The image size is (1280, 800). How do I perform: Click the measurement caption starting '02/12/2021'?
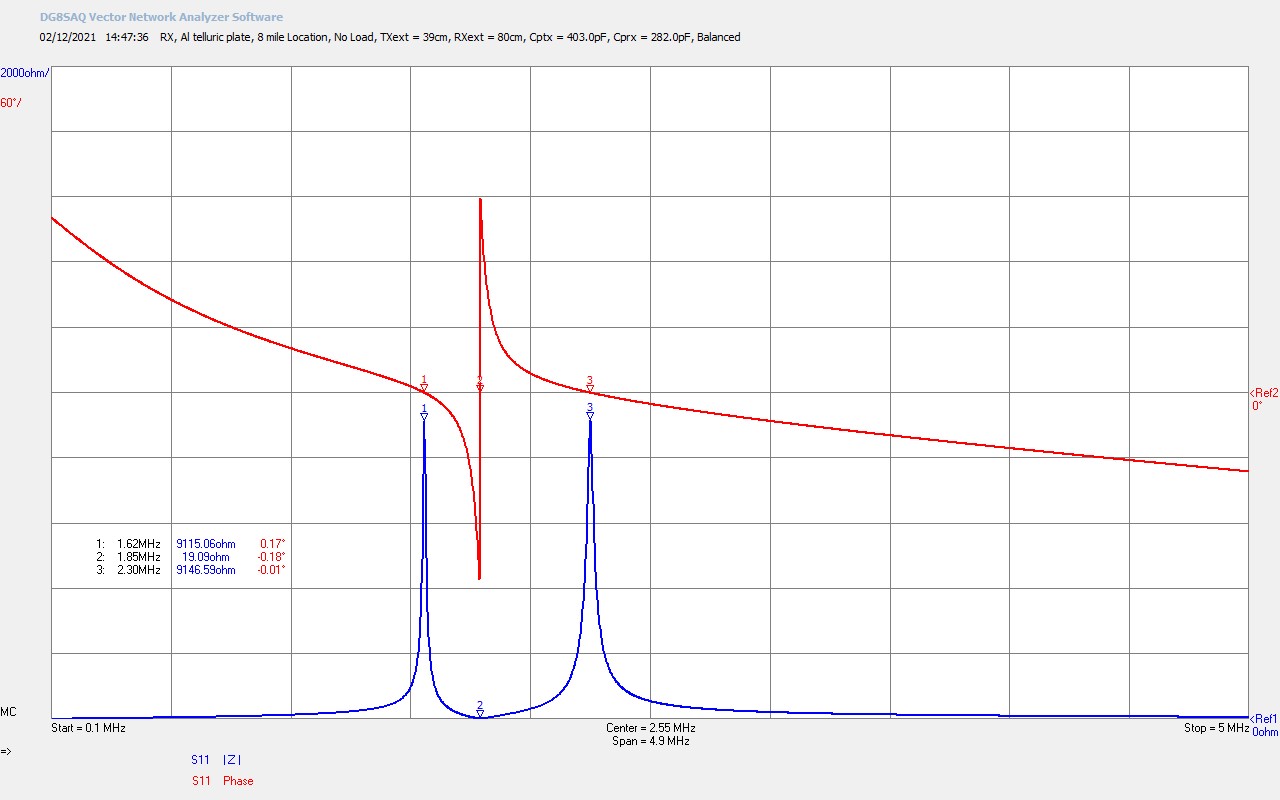click(x=390, y=37)
